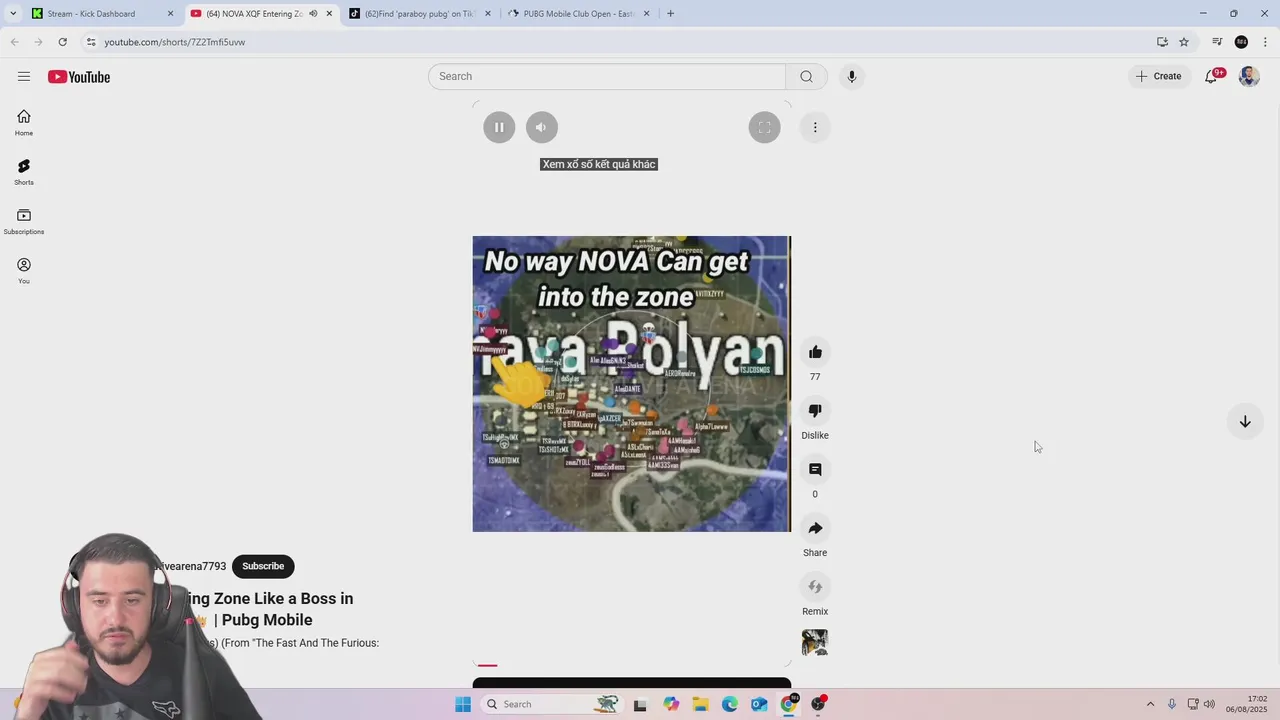Open YouTube notifications bell
Image resolution: width=1280 pixels, height=720 pixels.
1211,76
